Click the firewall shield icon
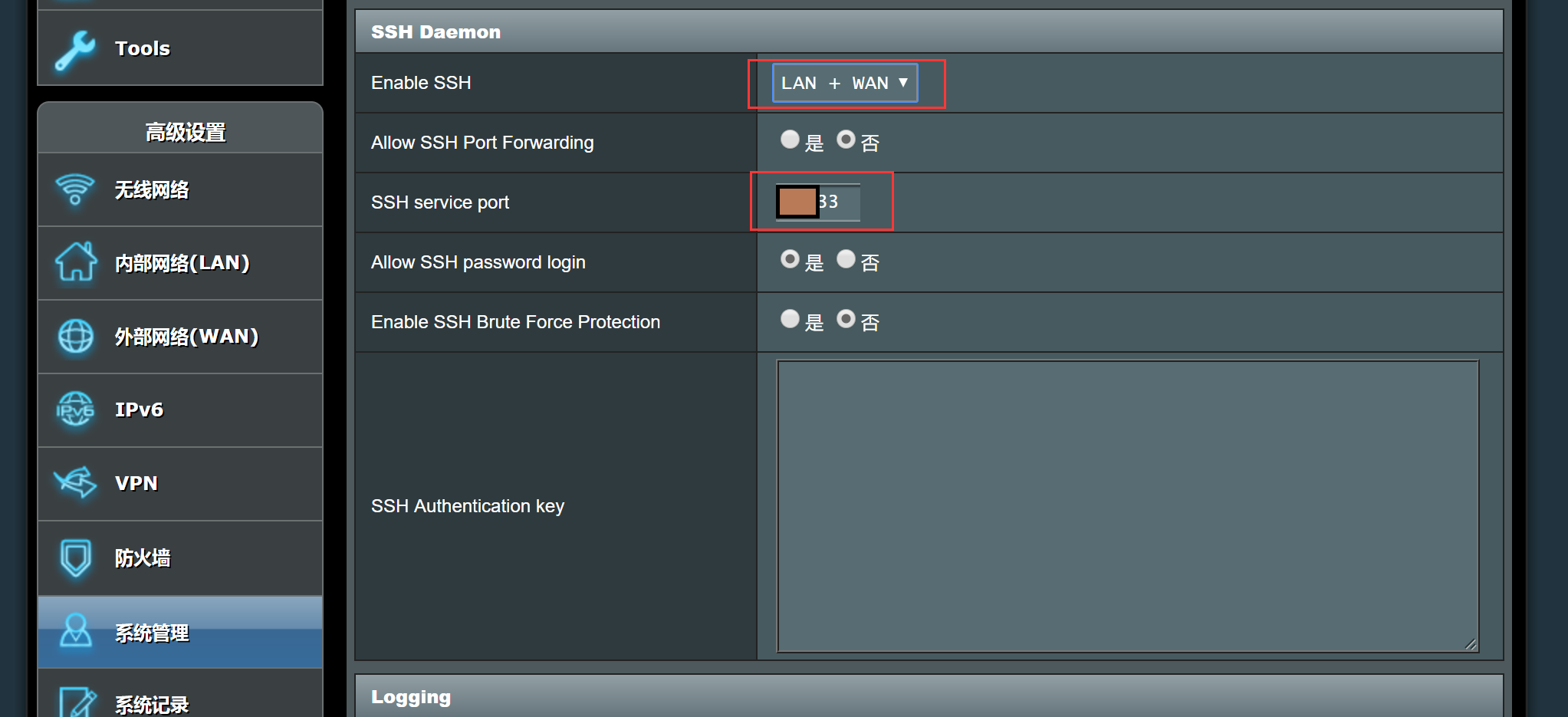1568x717 pixels. pyautogui.click(x=75, y=557)
